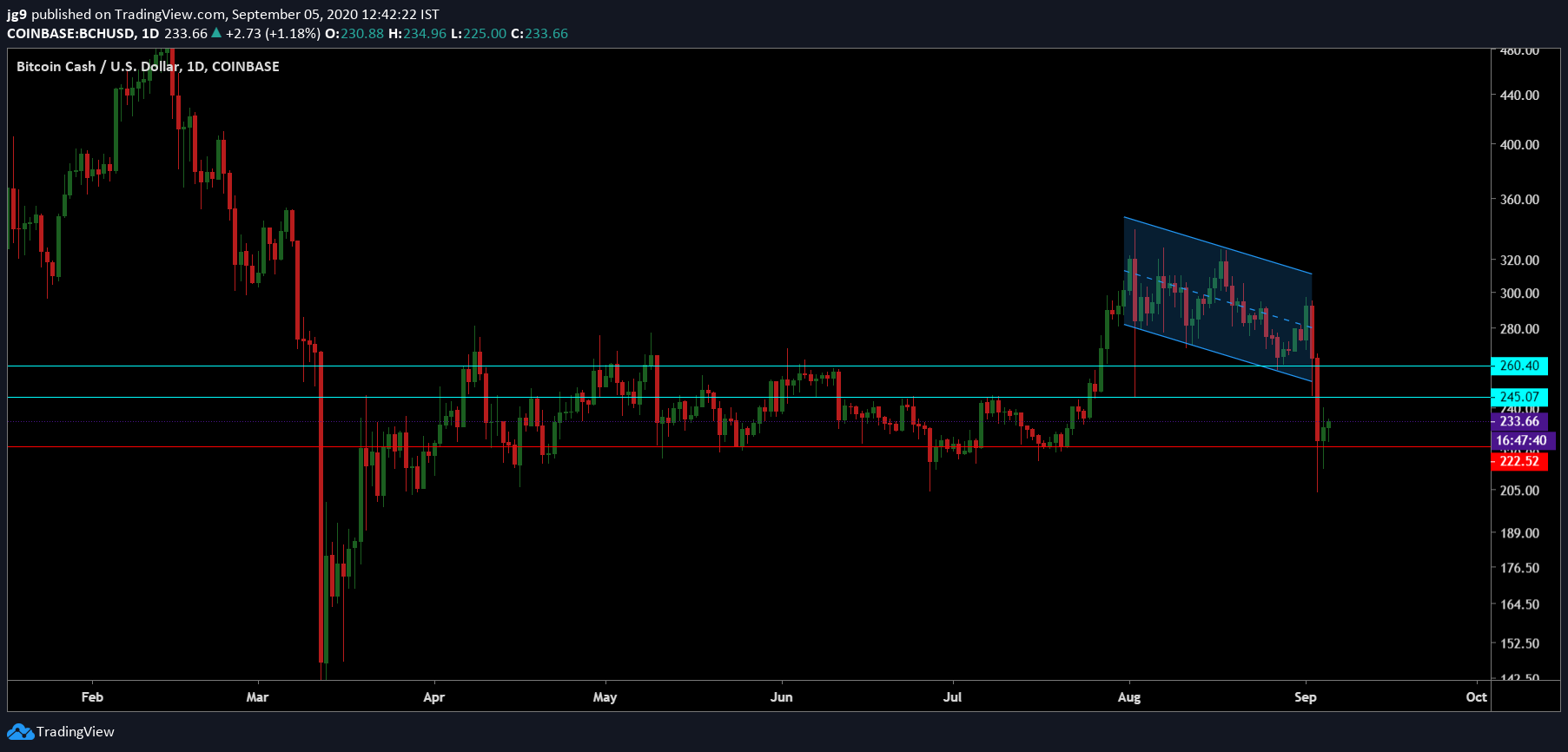Click the 300.00 price axis value
The width and height of the screenshot is (1568, 752).
point(1519,294)
